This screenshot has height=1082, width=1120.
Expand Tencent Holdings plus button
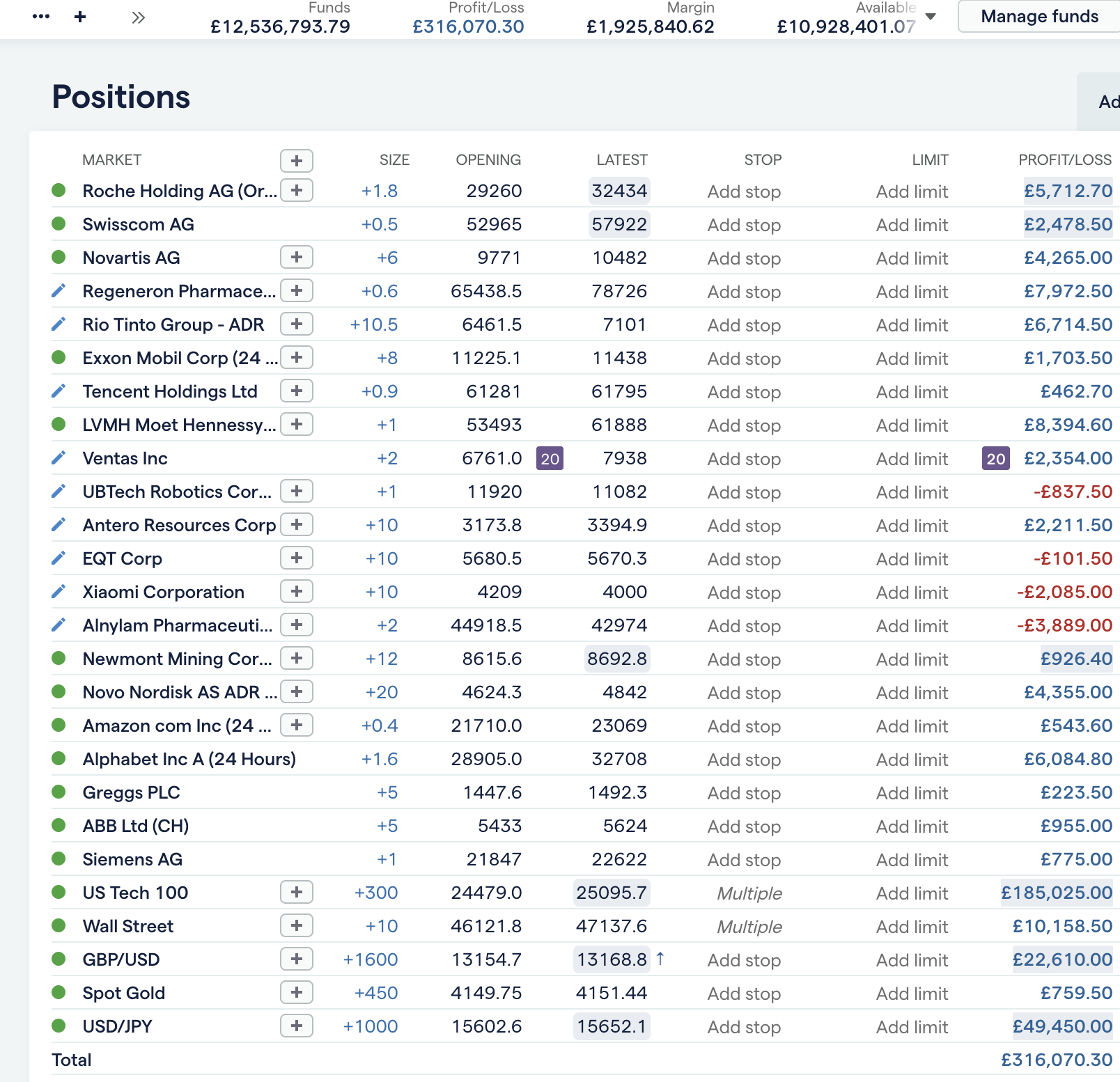[x=297, y=391]
